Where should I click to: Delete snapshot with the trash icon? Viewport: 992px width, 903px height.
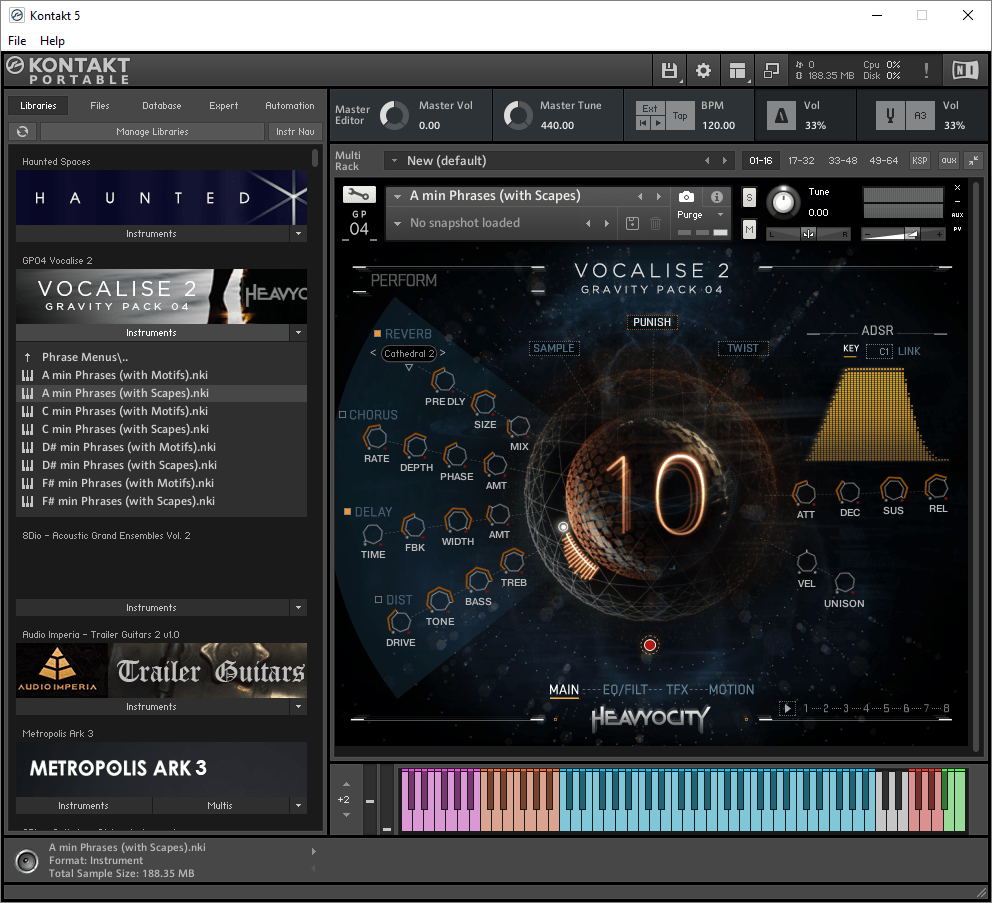pyautogui.click(x=655, y=223)
